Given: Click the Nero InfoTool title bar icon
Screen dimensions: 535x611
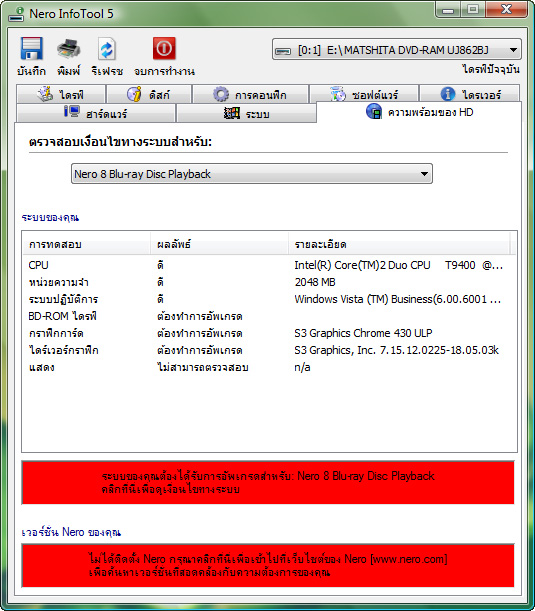Looking at the screenshot, I should [16, 14].
